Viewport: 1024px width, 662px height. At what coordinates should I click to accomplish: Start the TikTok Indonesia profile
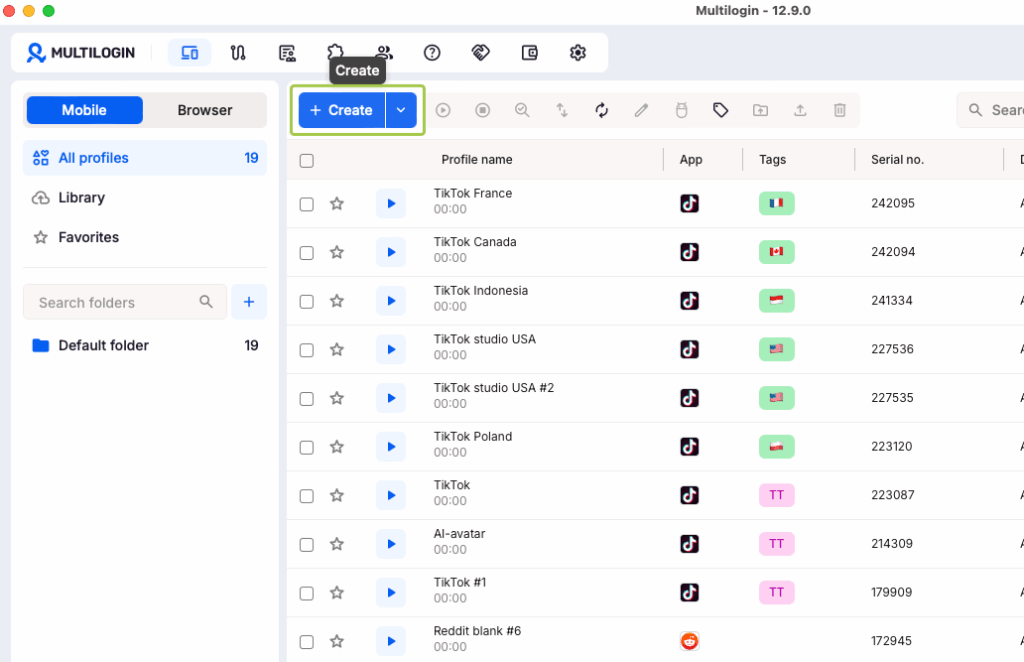pos(391,301)
